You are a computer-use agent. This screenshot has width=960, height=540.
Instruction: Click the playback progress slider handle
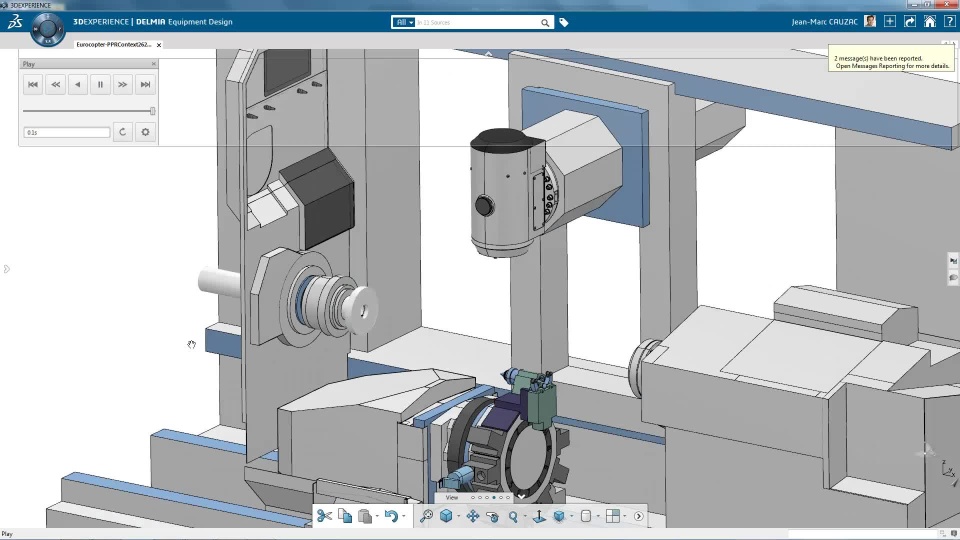tap(152, 111)
